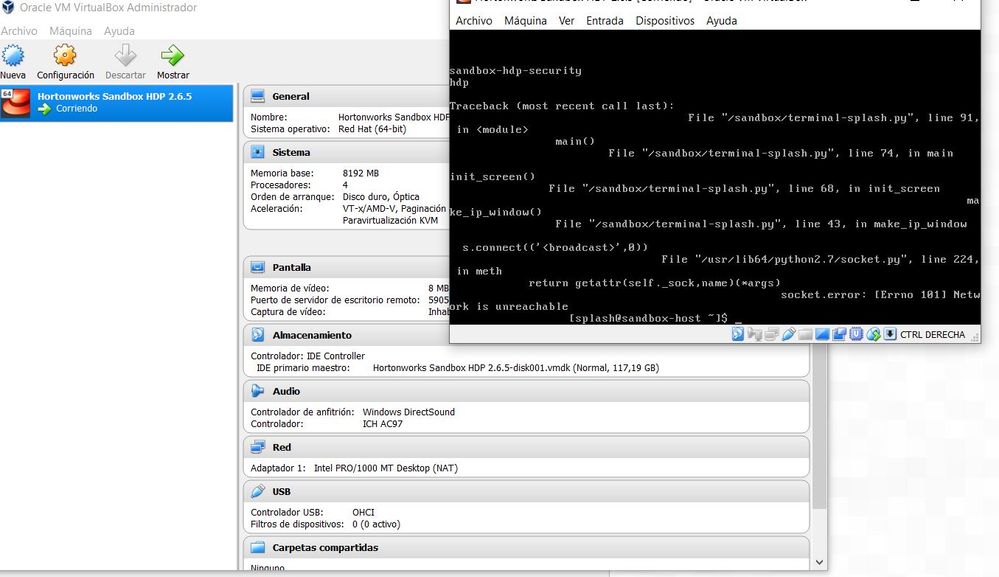Click keyboard capture arrow status icon

tap(890, 334)
